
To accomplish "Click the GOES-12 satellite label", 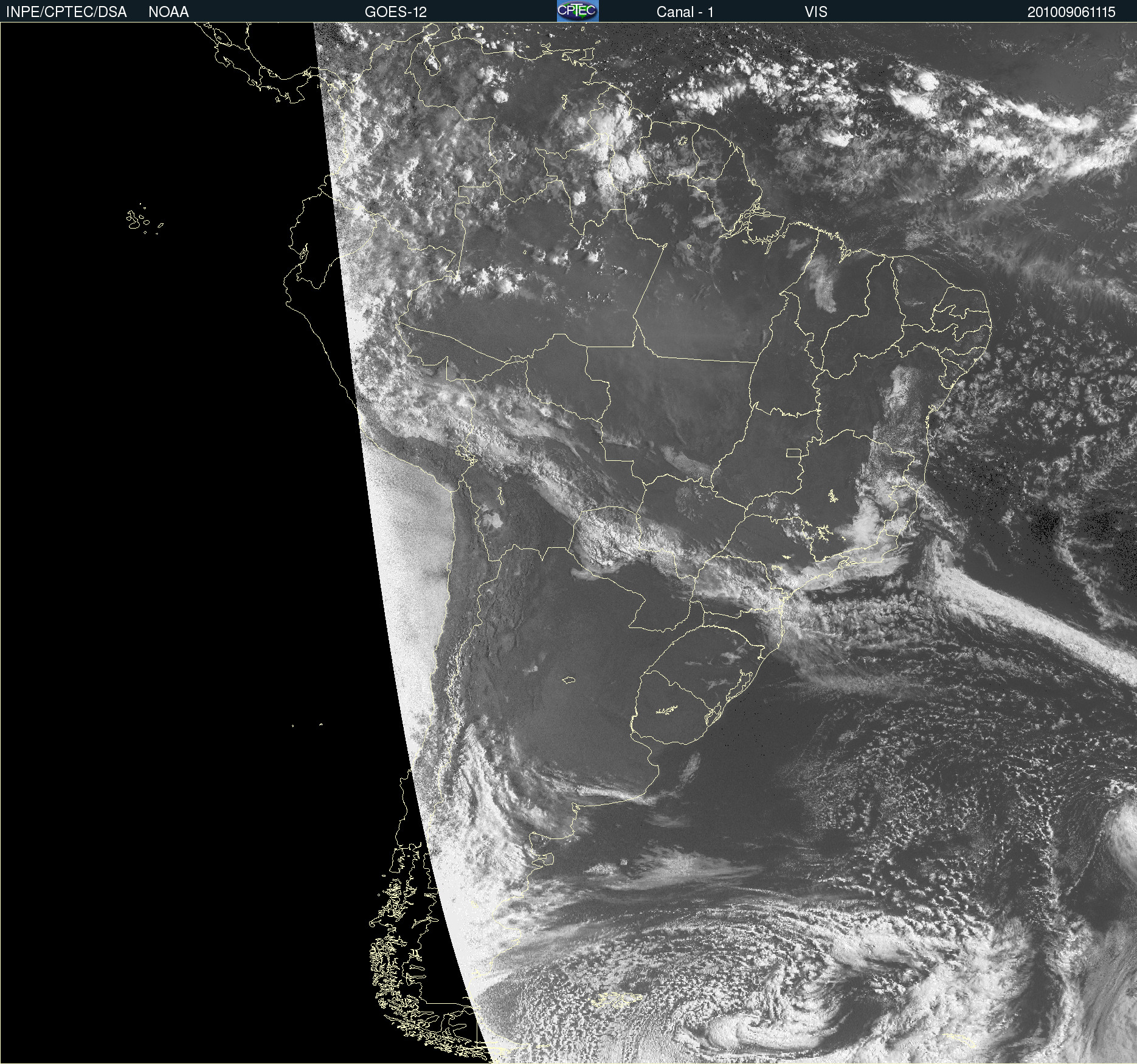I will [x=396, y=12].
